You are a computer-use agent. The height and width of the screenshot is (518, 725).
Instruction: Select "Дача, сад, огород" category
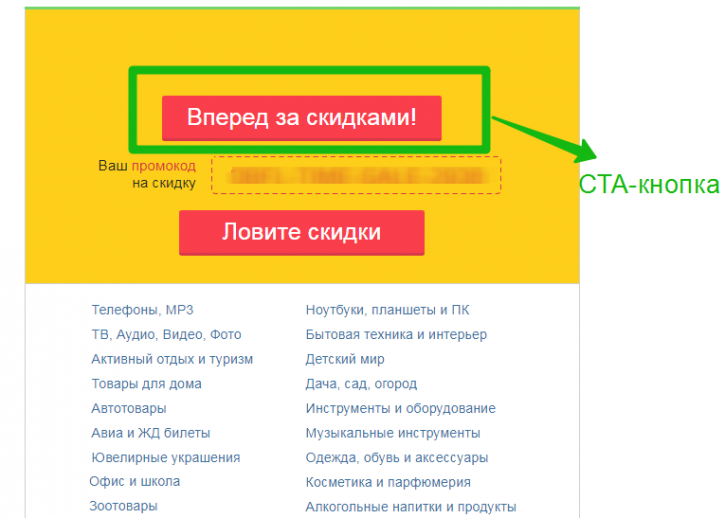362,384
